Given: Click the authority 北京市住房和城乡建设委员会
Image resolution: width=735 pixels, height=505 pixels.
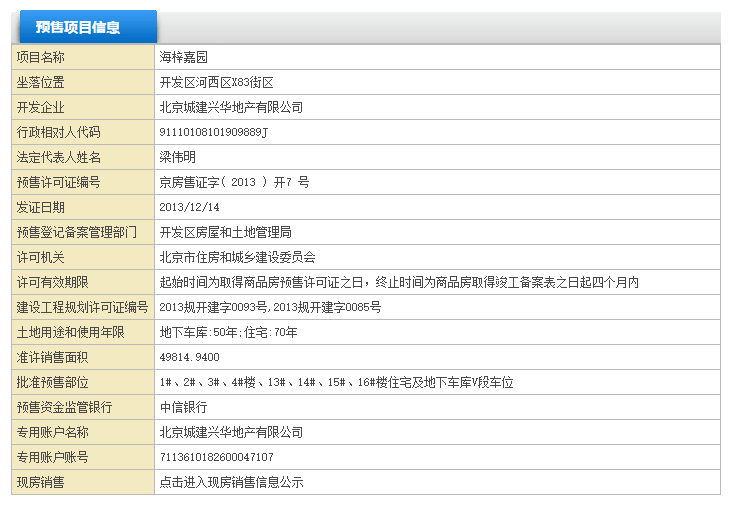Looking at the screenshot, I should point(237,257).
